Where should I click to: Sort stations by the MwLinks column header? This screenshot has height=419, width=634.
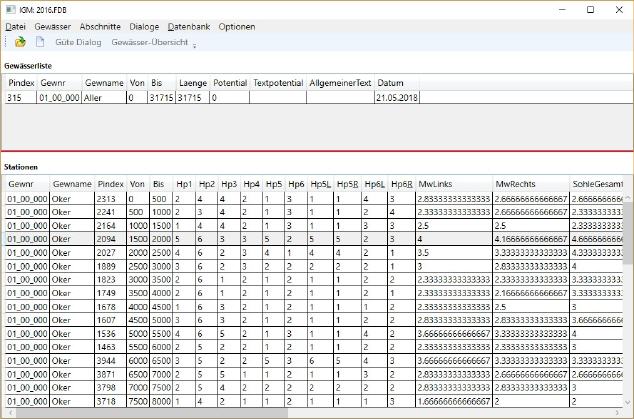[434, 184]
